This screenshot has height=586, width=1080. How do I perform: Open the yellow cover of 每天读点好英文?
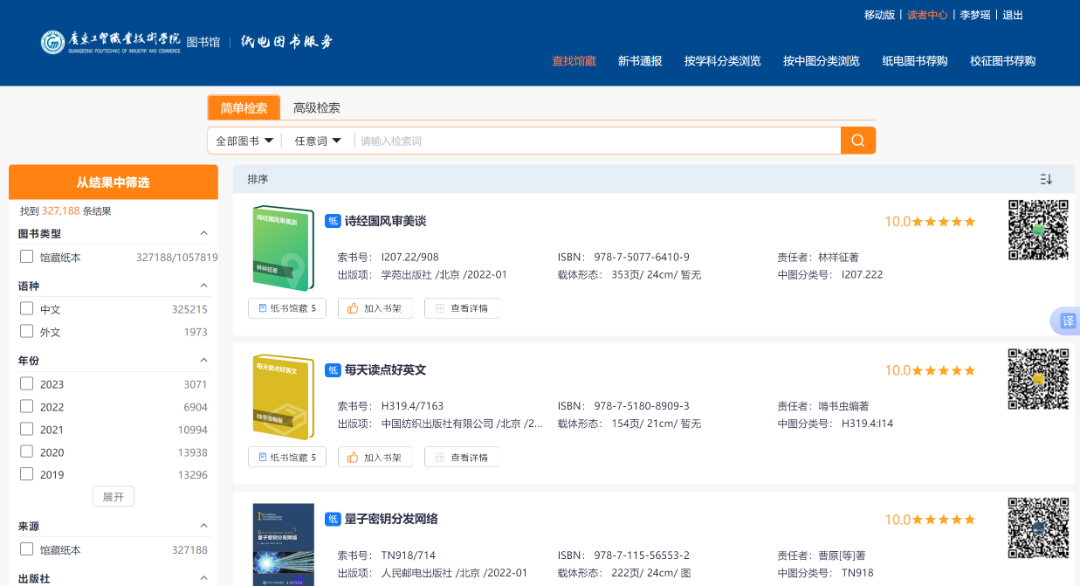pyautogui.click(x=283, y=397)
